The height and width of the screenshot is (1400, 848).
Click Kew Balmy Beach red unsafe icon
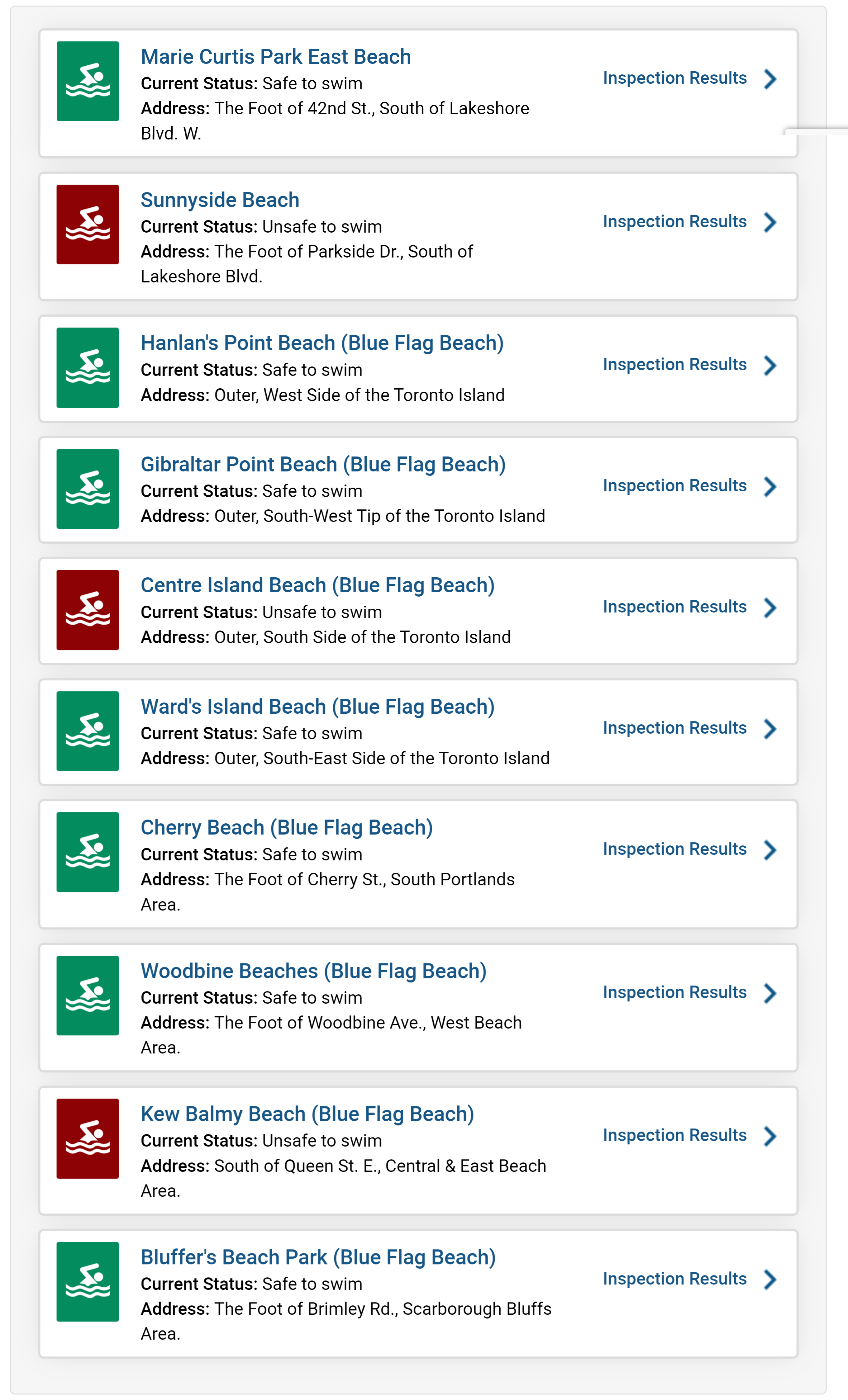[x=88, y=1139]
